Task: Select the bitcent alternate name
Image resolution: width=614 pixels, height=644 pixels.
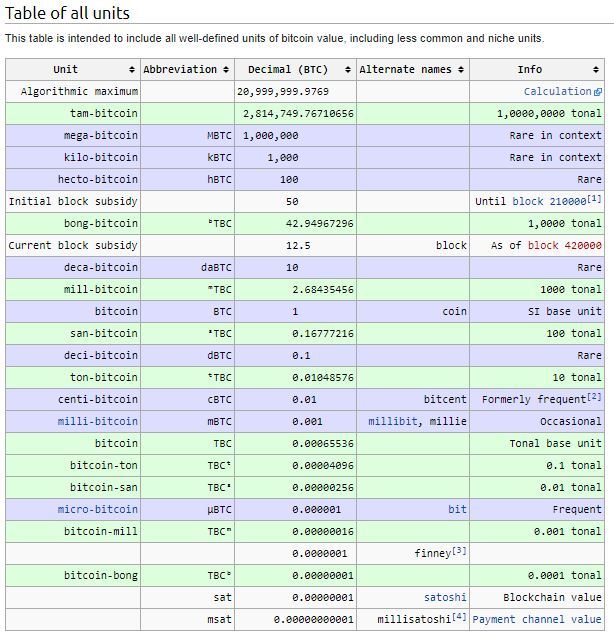Action: click(x=445, y=399)
